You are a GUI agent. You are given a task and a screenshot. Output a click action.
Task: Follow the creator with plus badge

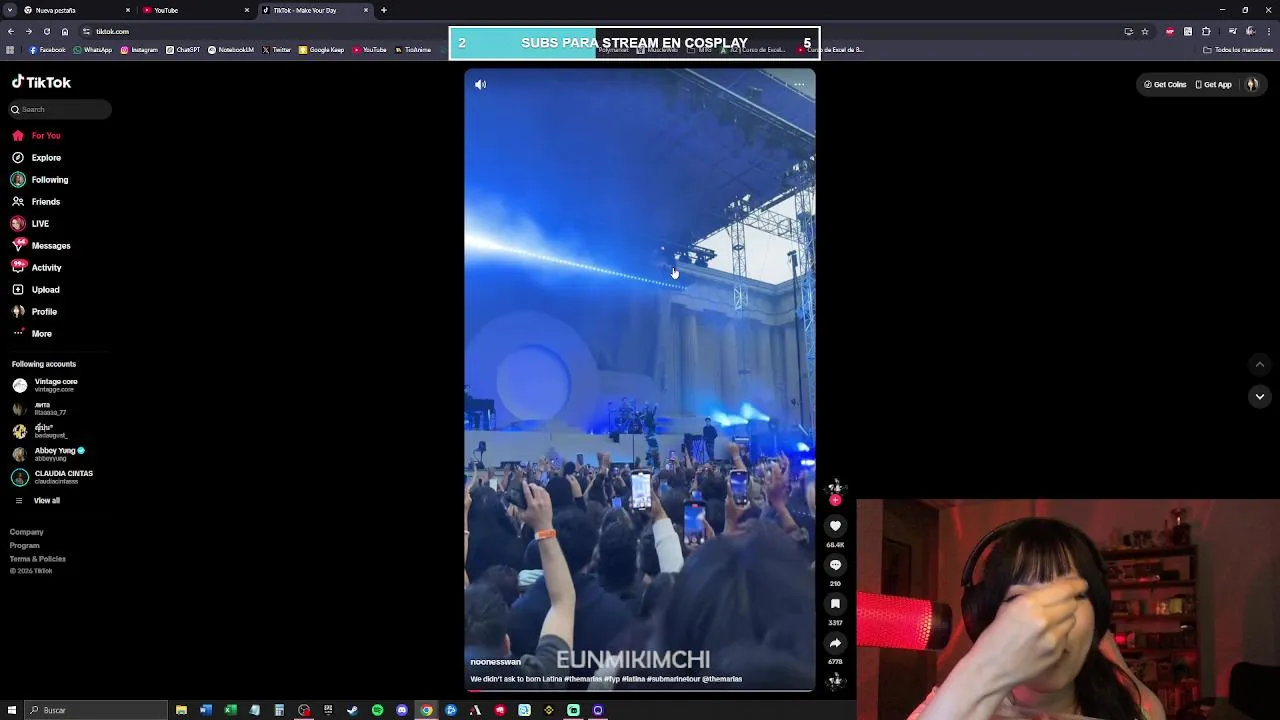click(835, 500)
